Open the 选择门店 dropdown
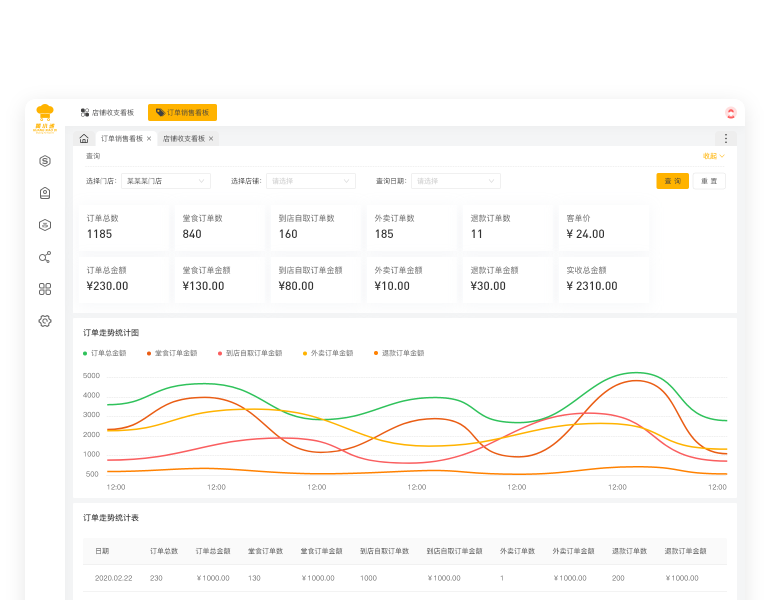The height and width of the screenshot is (600, 770). (x=165, y=181)
